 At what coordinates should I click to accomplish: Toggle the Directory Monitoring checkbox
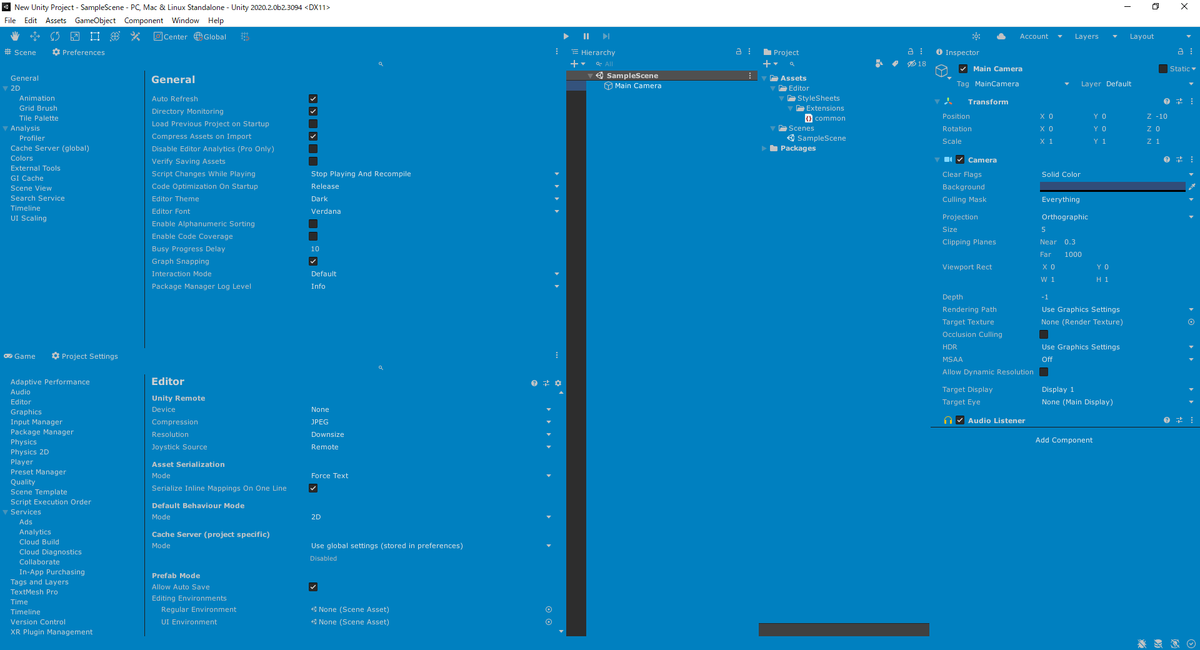pyautogui.click(x=313, y=111)
